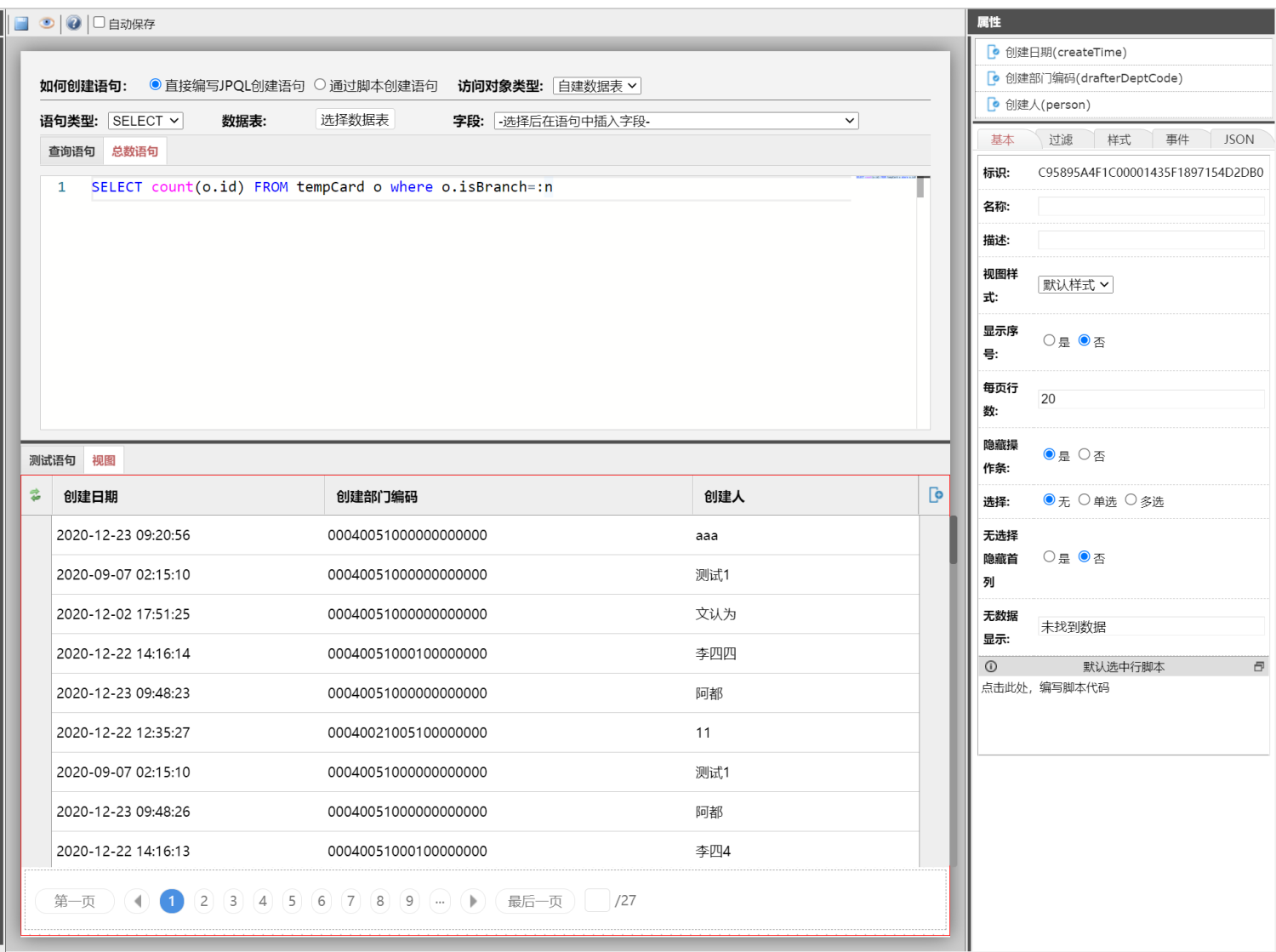
Task: Click the green refresh icon in the table header
Action: [x=35, y=495]
